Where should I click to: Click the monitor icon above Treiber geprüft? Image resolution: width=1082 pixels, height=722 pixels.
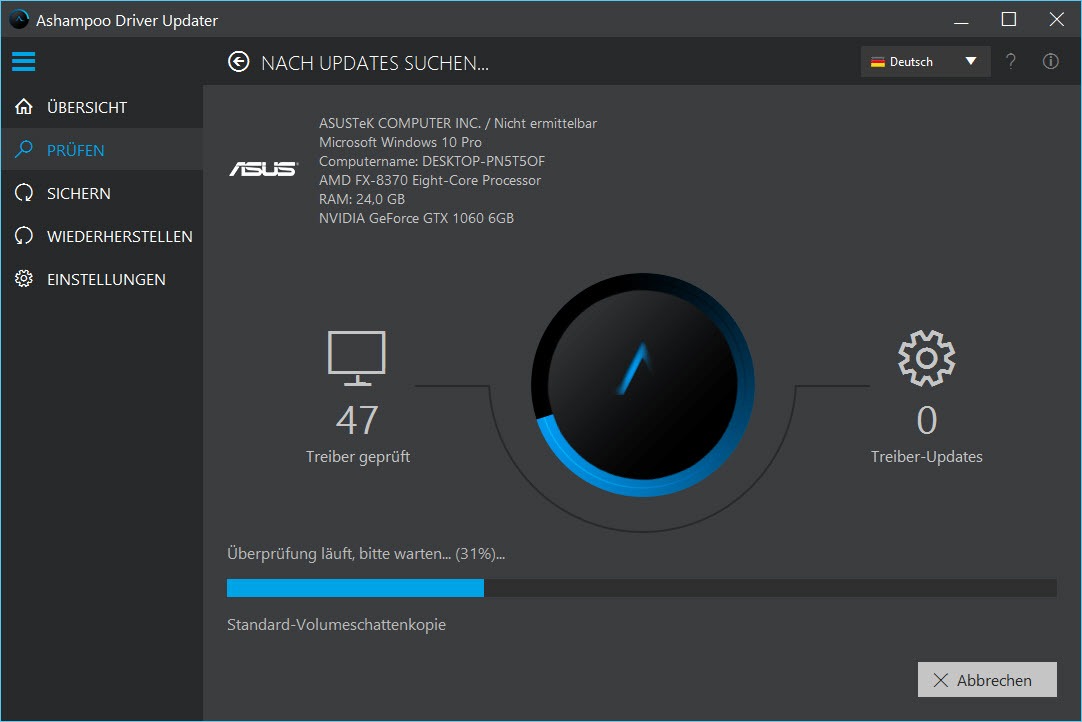pyautogui.click(x=357, y=358)
